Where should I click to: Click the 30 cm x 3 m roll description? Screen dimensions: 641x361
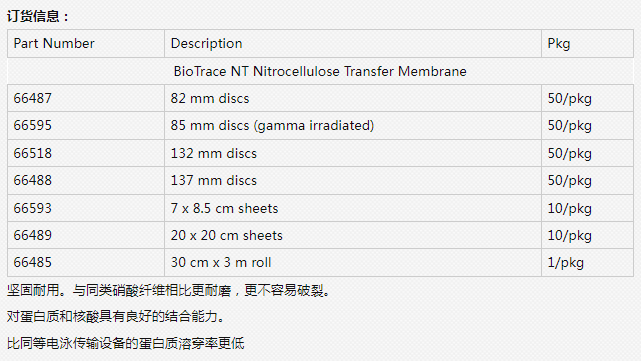(221, 262)
